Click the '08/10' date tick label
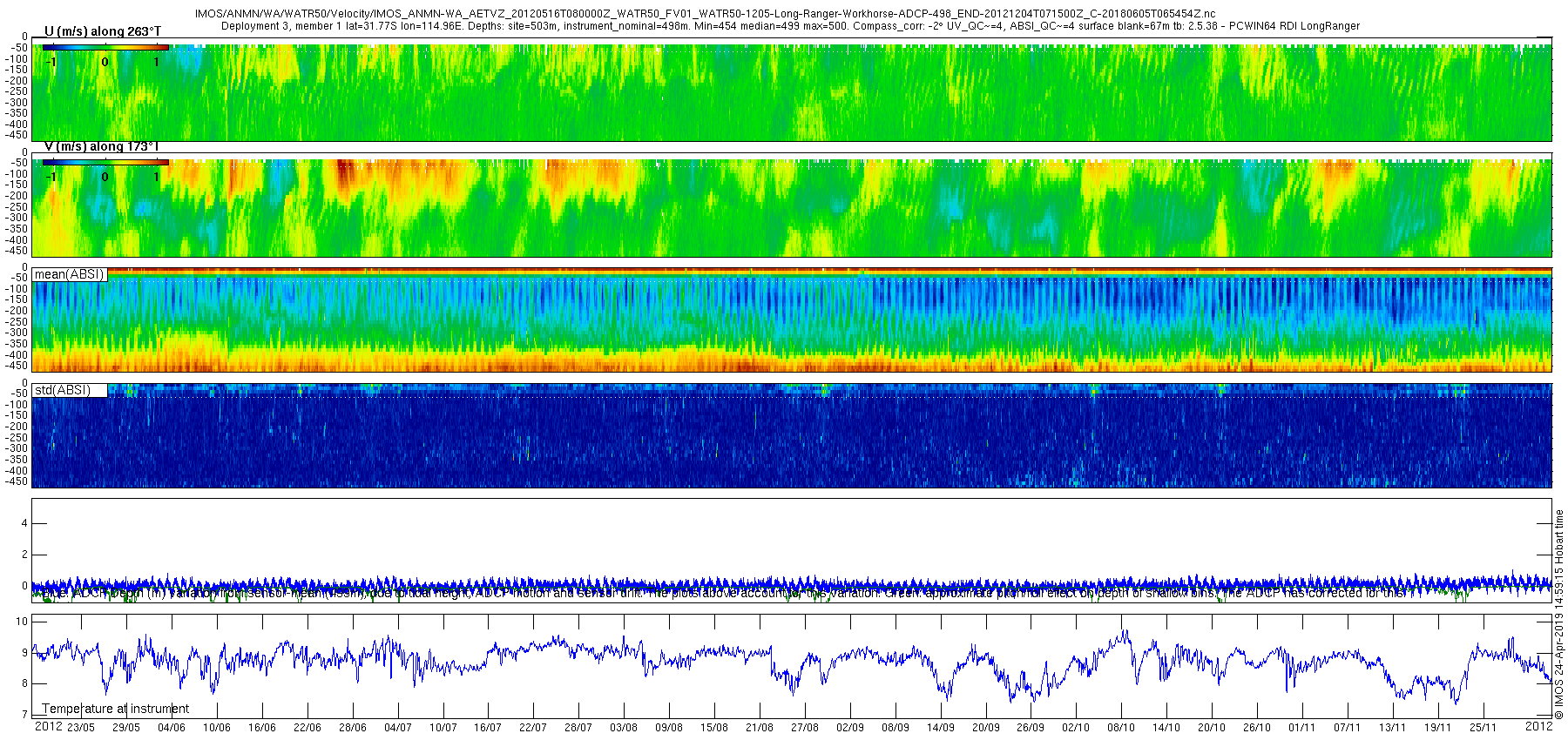 pos(1121,728)
